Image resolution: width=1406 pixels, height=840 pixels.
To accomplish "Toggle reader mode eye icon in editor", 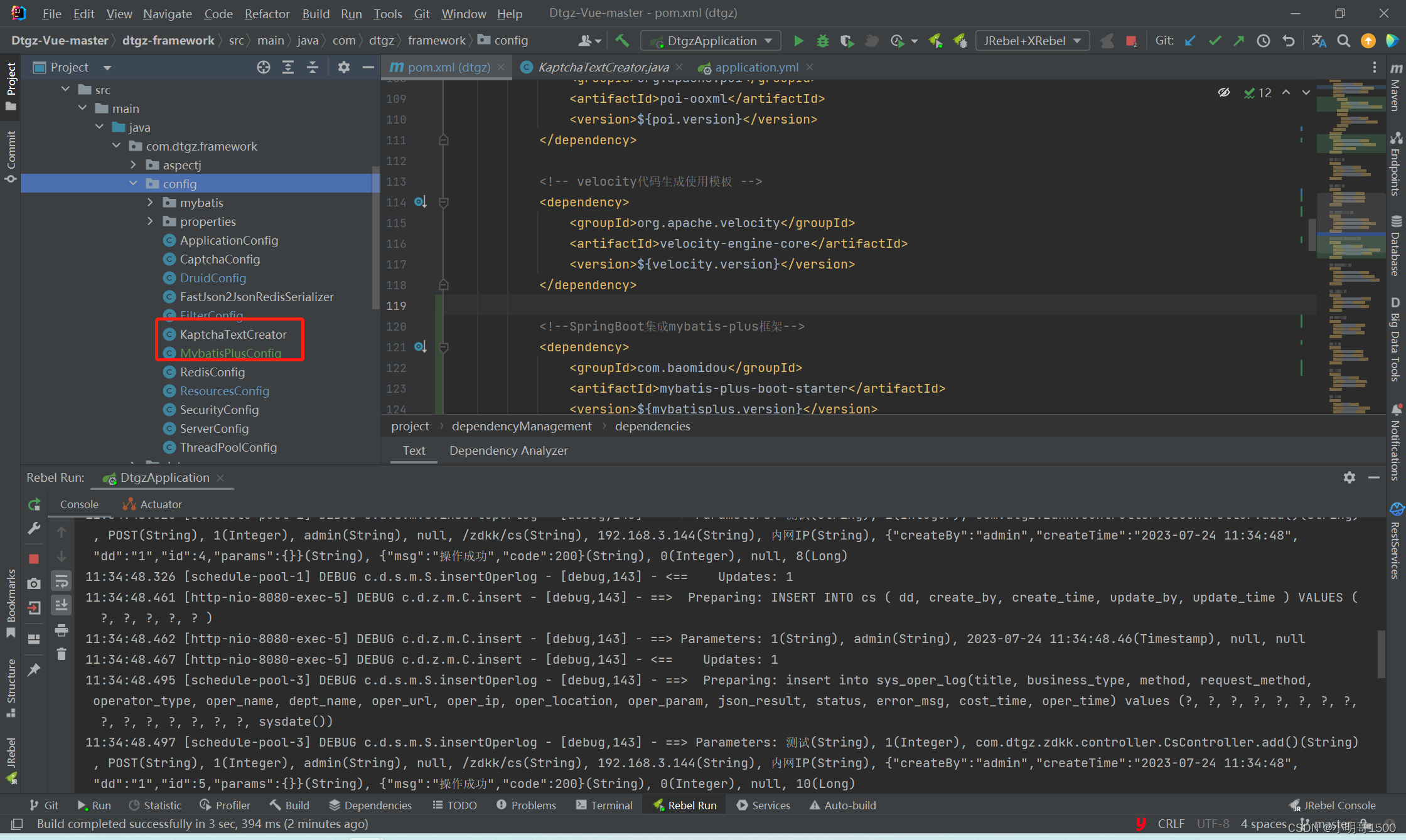I will pyautogui.click(x=1223, y=93).
